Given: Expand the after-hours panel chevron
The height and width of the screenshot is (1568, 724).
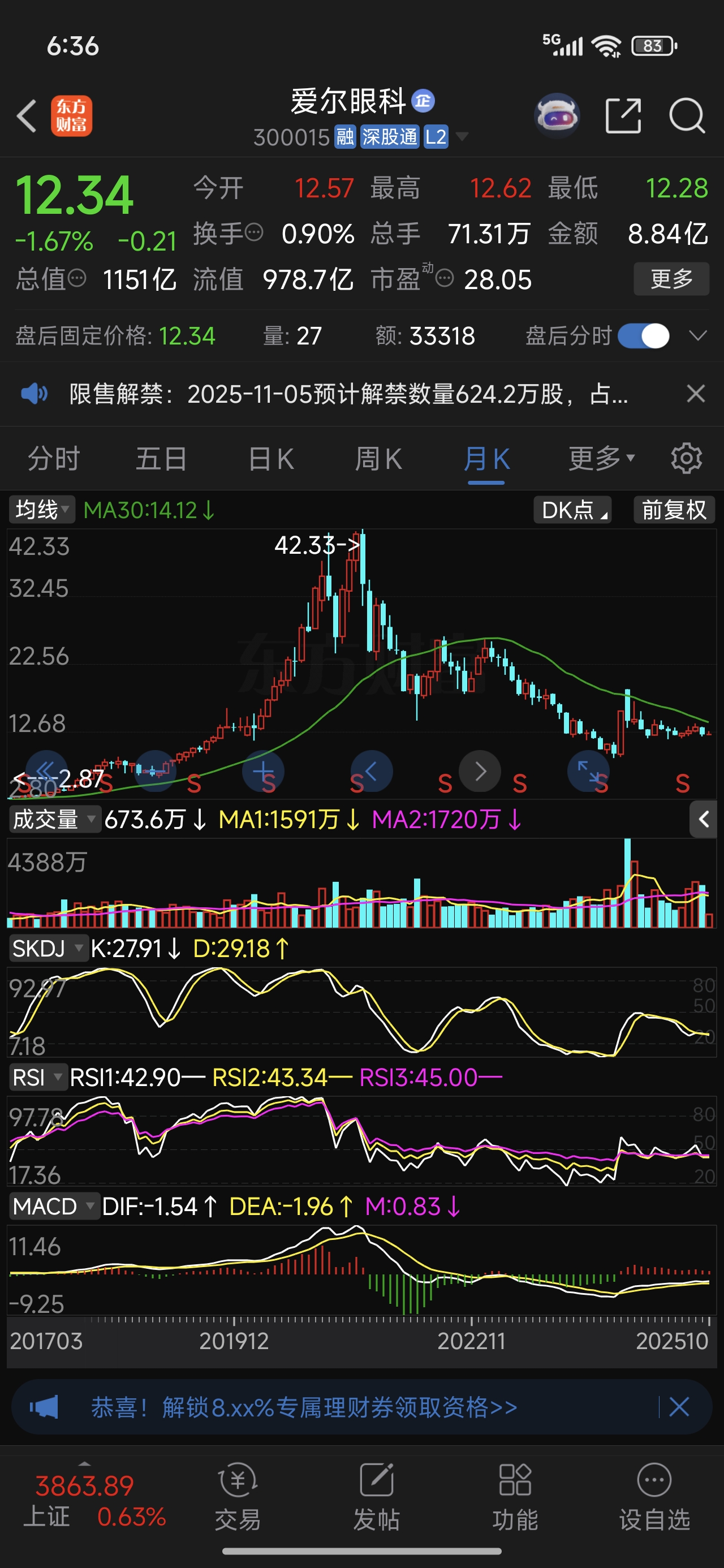Looking at the screenshot, I should pos(698,336).
